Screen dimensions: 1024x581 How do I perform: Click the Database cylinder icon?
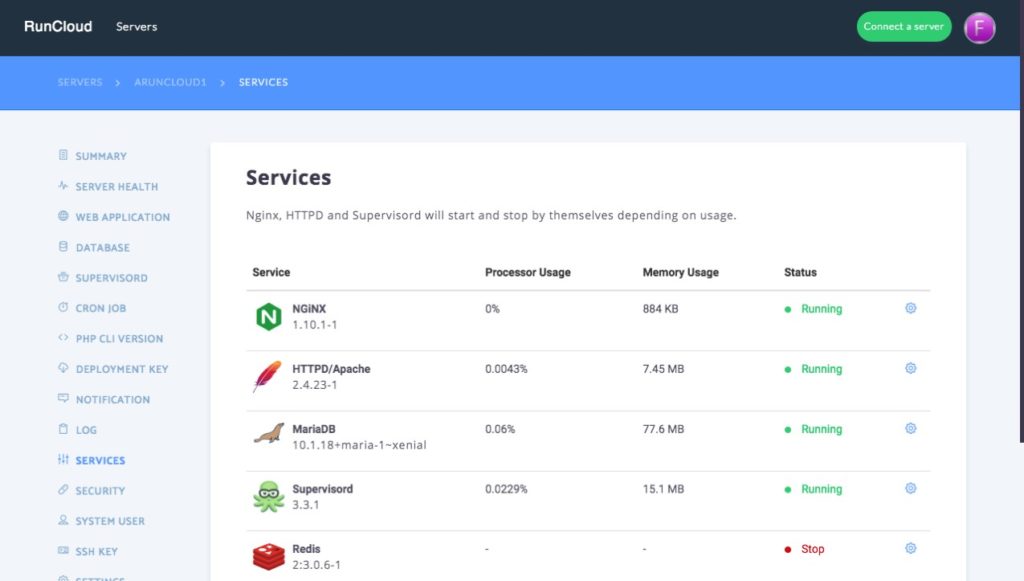click(x=63, y=247)
